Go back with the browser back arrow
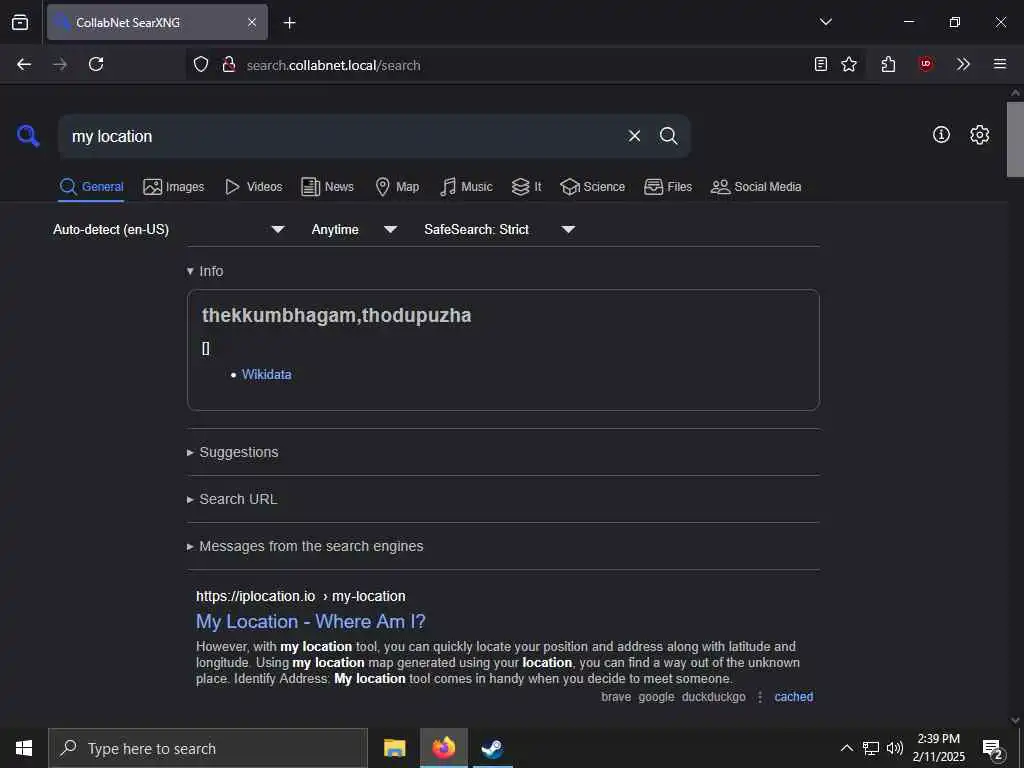The image size is (1024, 768). click(x=24, y=64)
